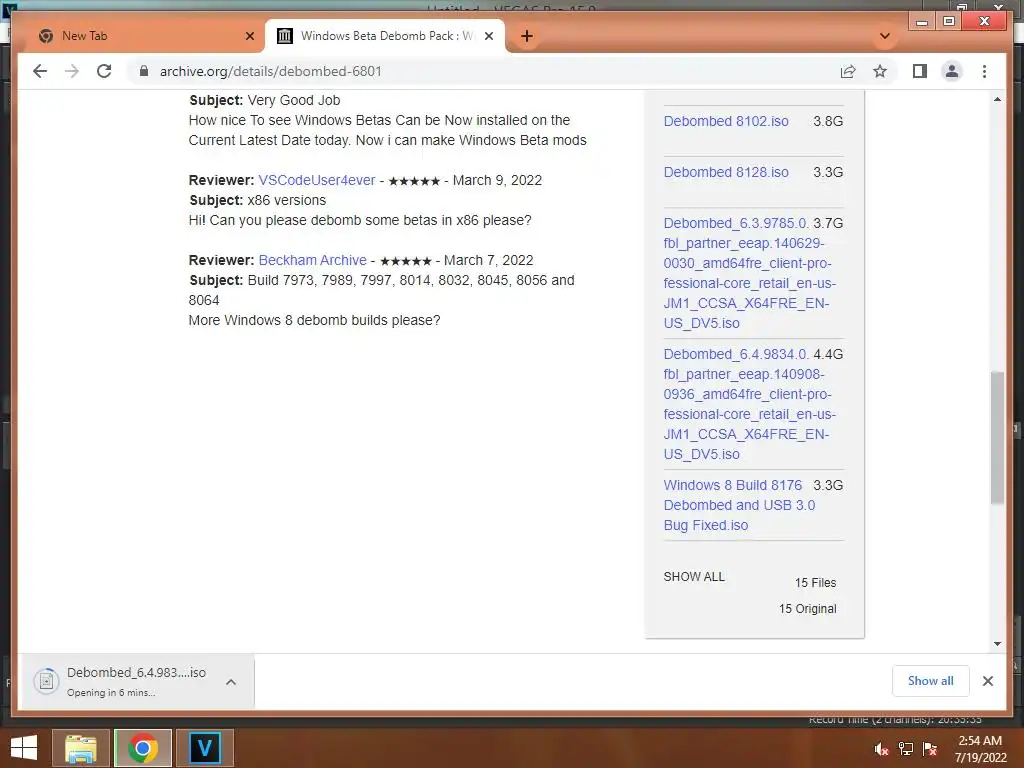Open a new tab with the plus button

(x=527, y=36)
